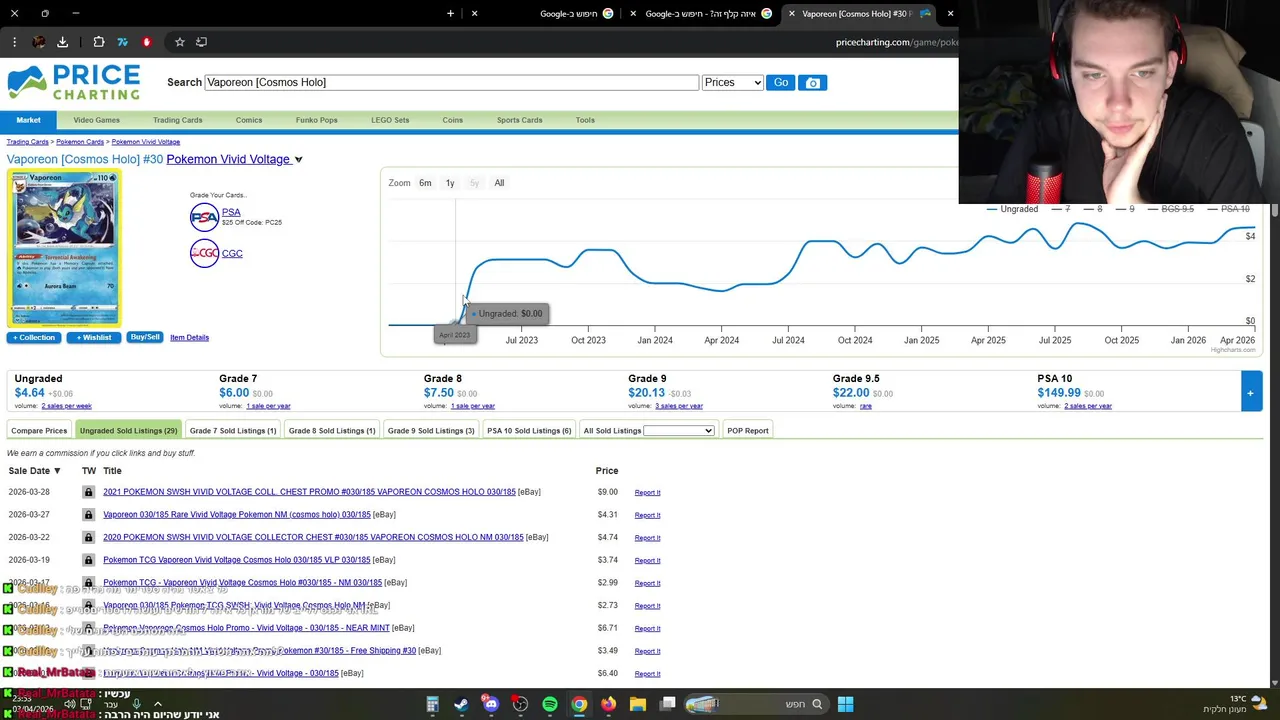The width and height of the screenshot is (1280, 720).
Task: Expand the Pokemon Vivid Voltage set dropdown arrow
Action: click(298, 160)
